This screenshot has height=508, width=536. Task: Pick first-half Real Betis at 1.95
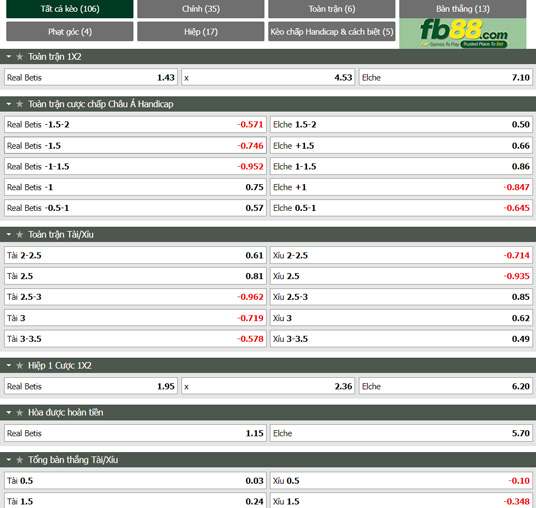[91, 386]
